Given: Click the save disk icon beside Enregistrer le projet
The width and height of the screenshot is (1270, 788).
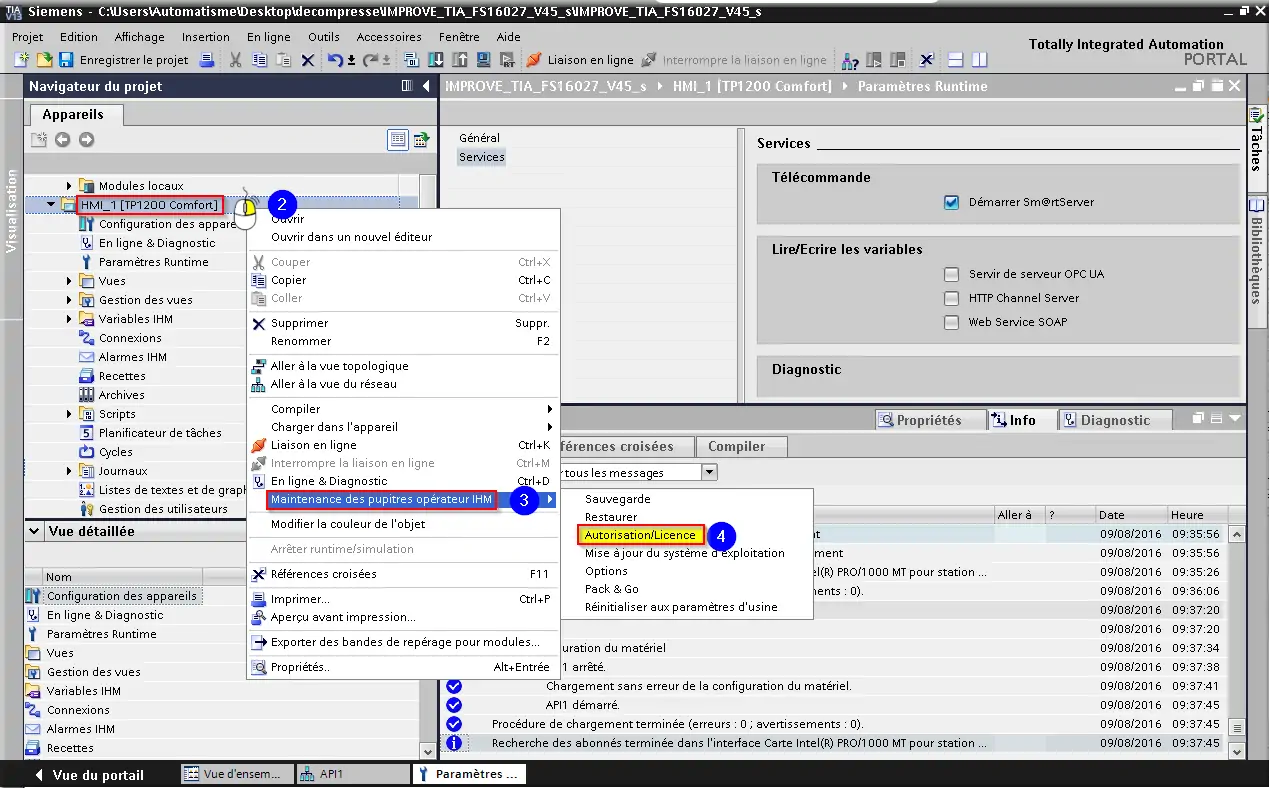Looking at the screenshot, I should click(x=66, y=60).
